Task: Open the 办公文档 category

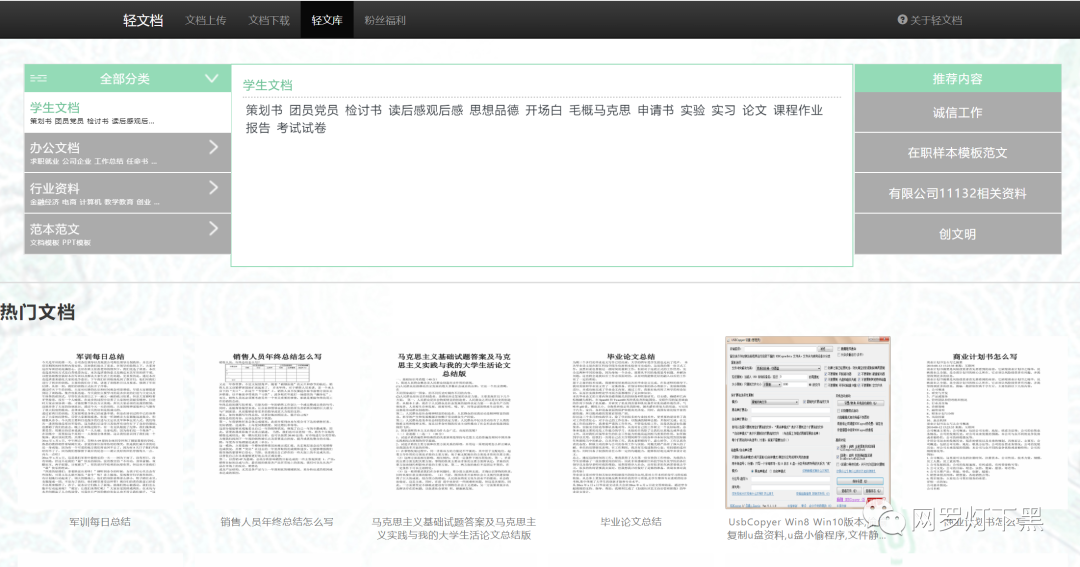Action: tap(127, 153)
